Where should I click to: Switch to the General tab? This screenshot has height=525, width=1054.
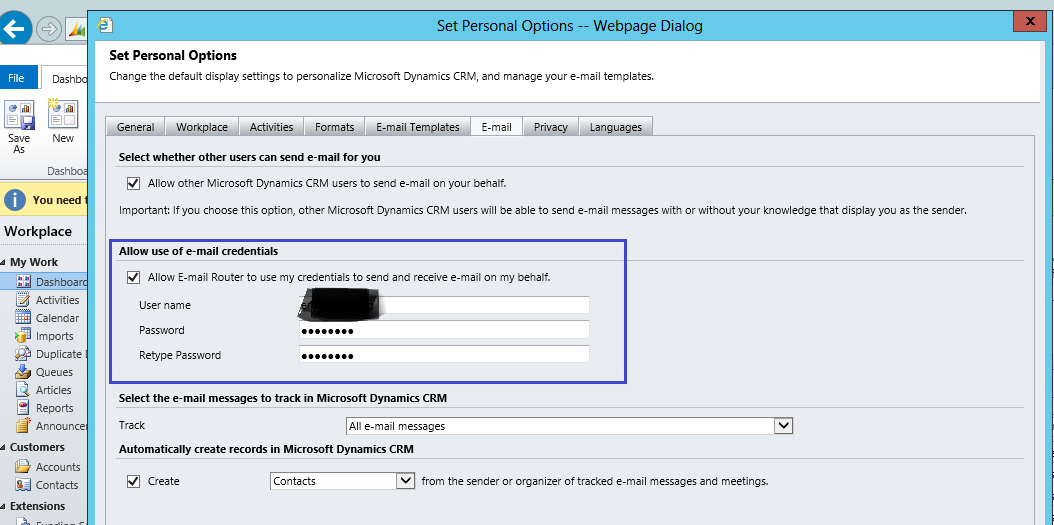coord(135,127)
